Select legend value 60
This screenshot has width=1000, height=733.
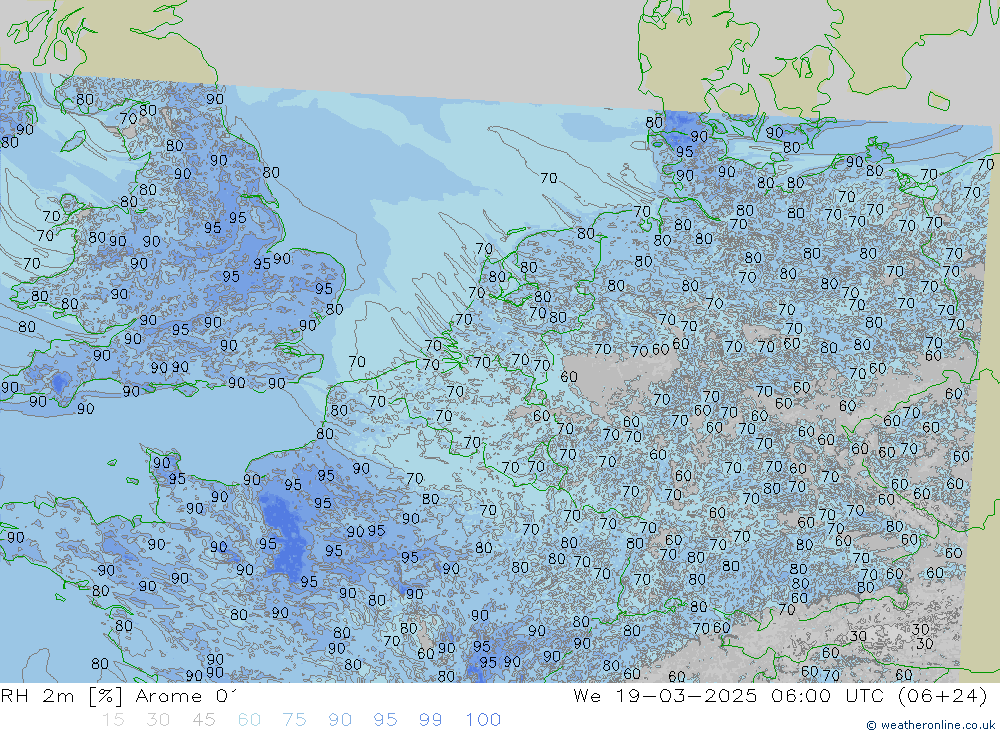[249, 720]
